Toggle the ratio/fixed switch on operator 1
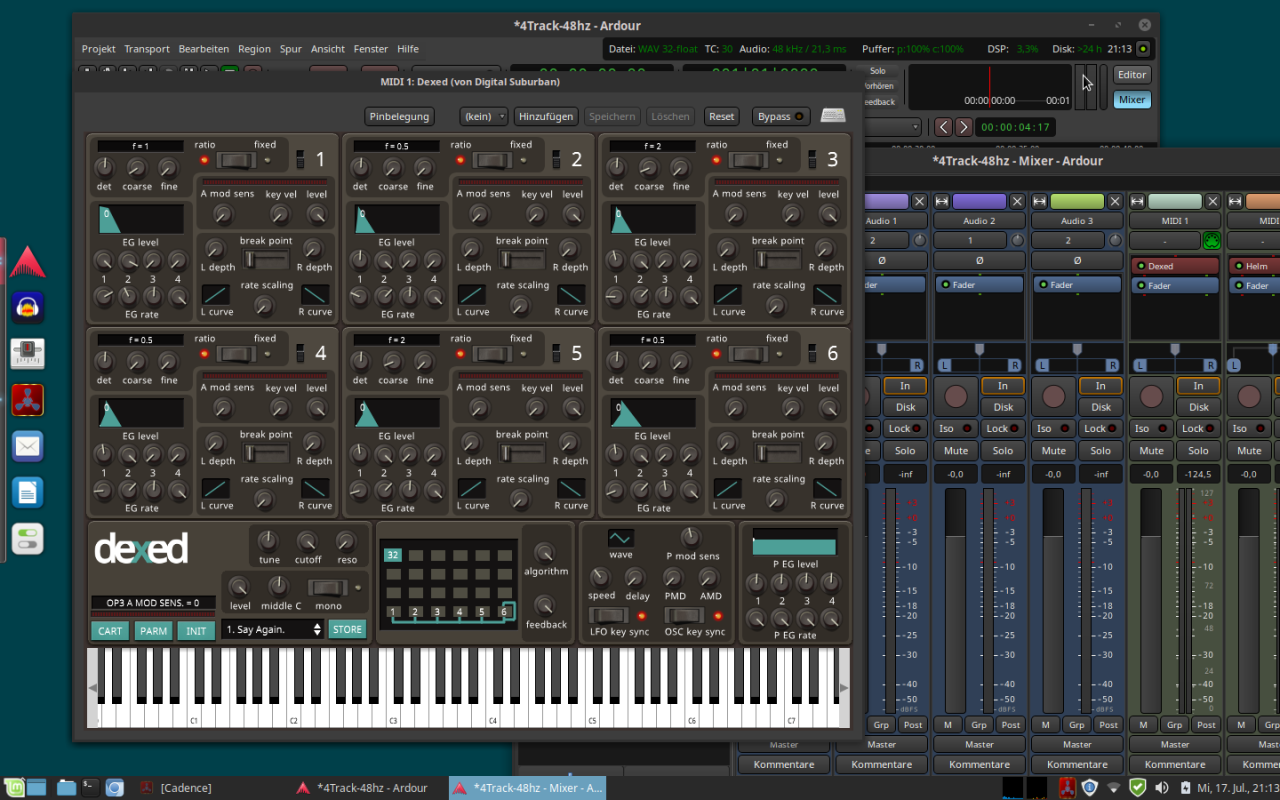Image resolution: width=1280 pixels, height=800 pixels. coord(237,160)
